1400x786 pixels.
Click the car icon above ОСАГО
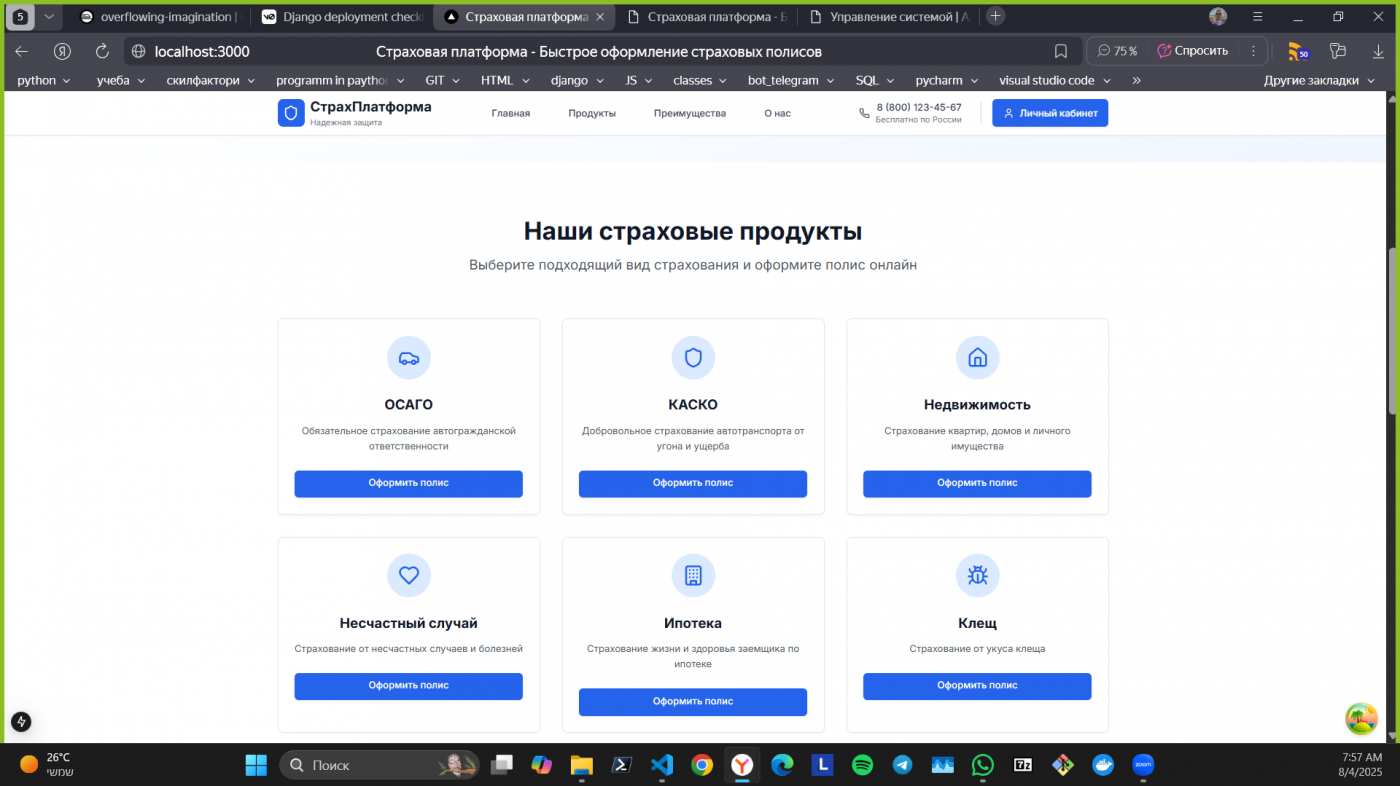tap(409, 358)
